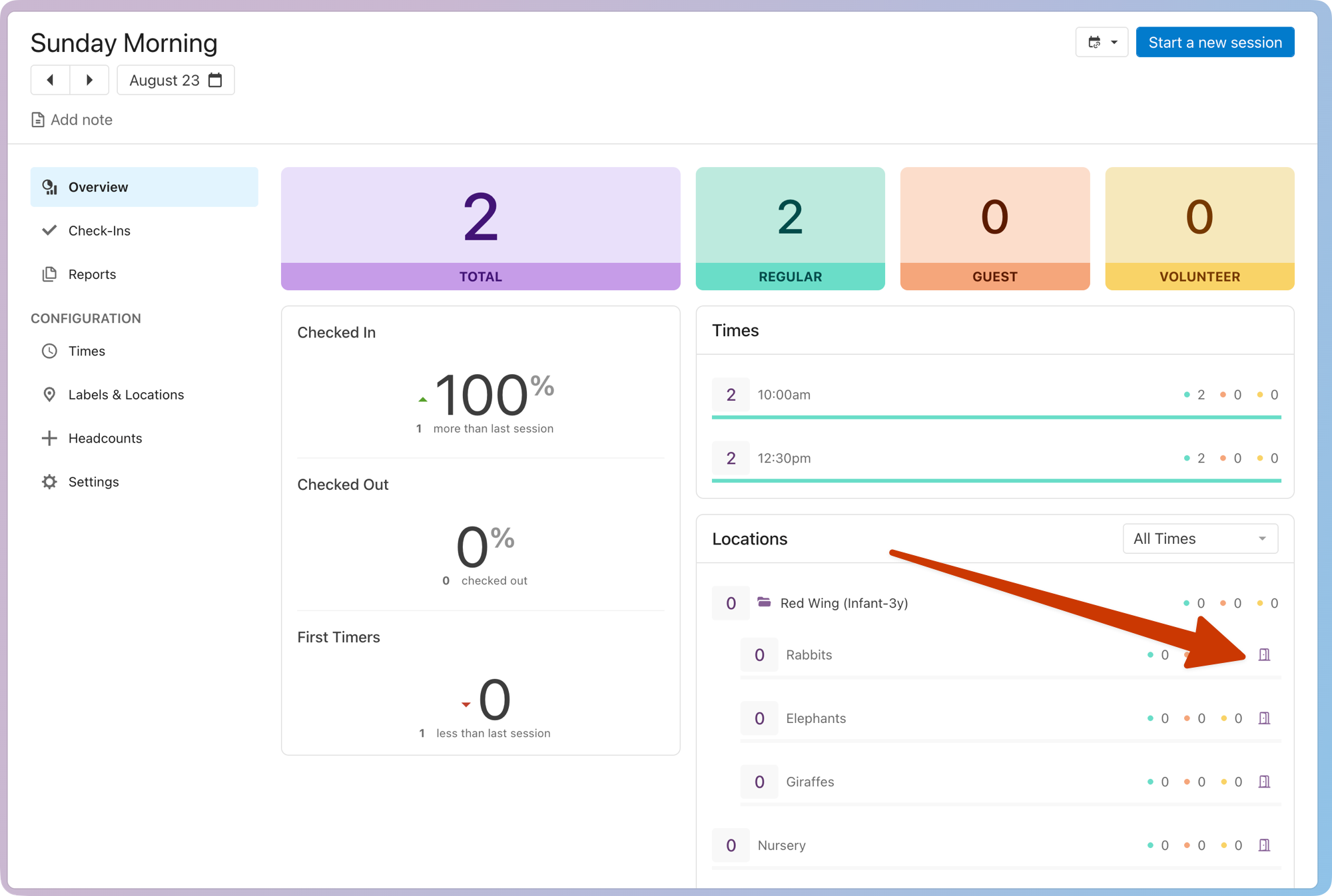Image resolution: width=1332 pixels, height=896 pixels.
Task: Start a new session
Action: [x=1215, y=43]
